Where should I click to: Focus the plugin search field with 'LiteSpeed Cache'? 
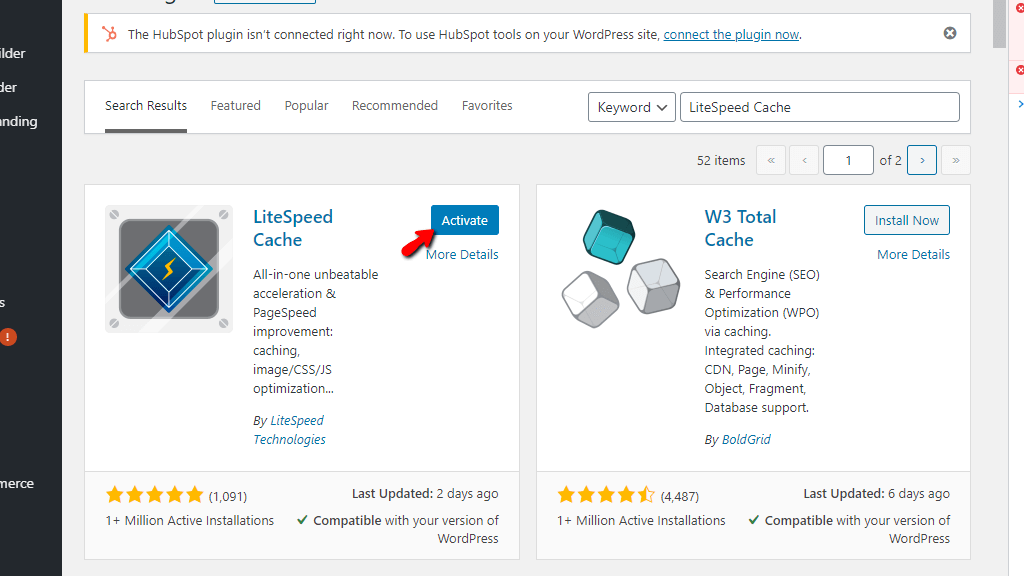click(x=820, y=107)
